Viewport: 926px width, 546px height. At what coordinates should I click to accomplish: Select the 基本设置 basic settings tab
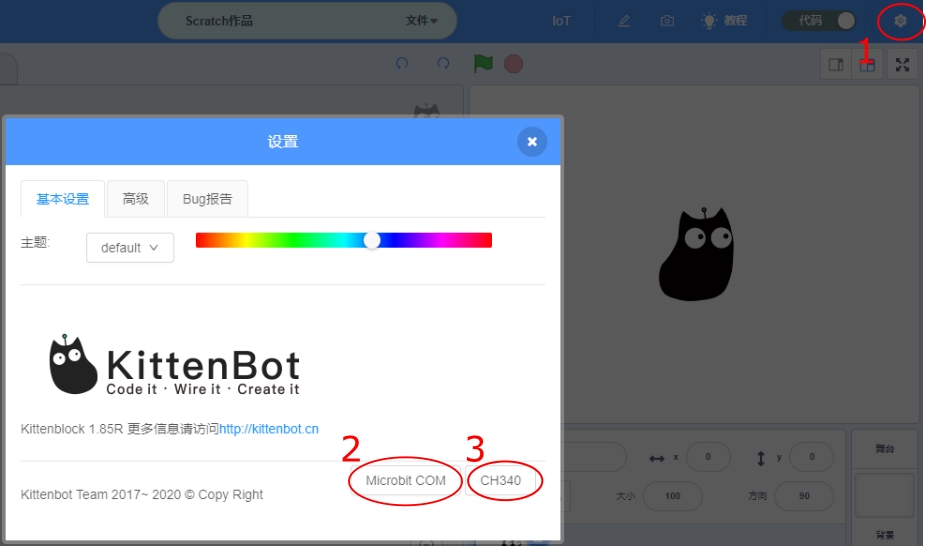(63, 199)
